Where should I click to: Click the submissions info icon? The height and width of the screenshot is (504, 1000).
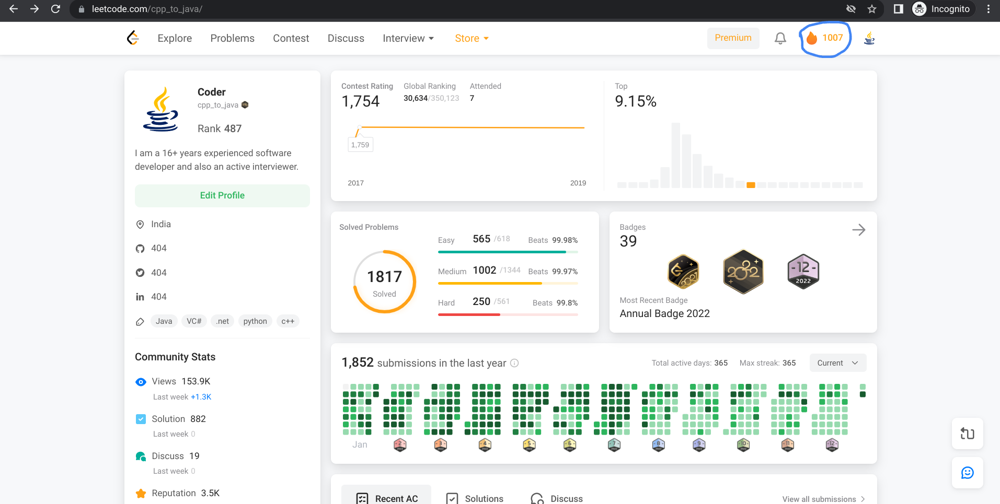point(515,363)
